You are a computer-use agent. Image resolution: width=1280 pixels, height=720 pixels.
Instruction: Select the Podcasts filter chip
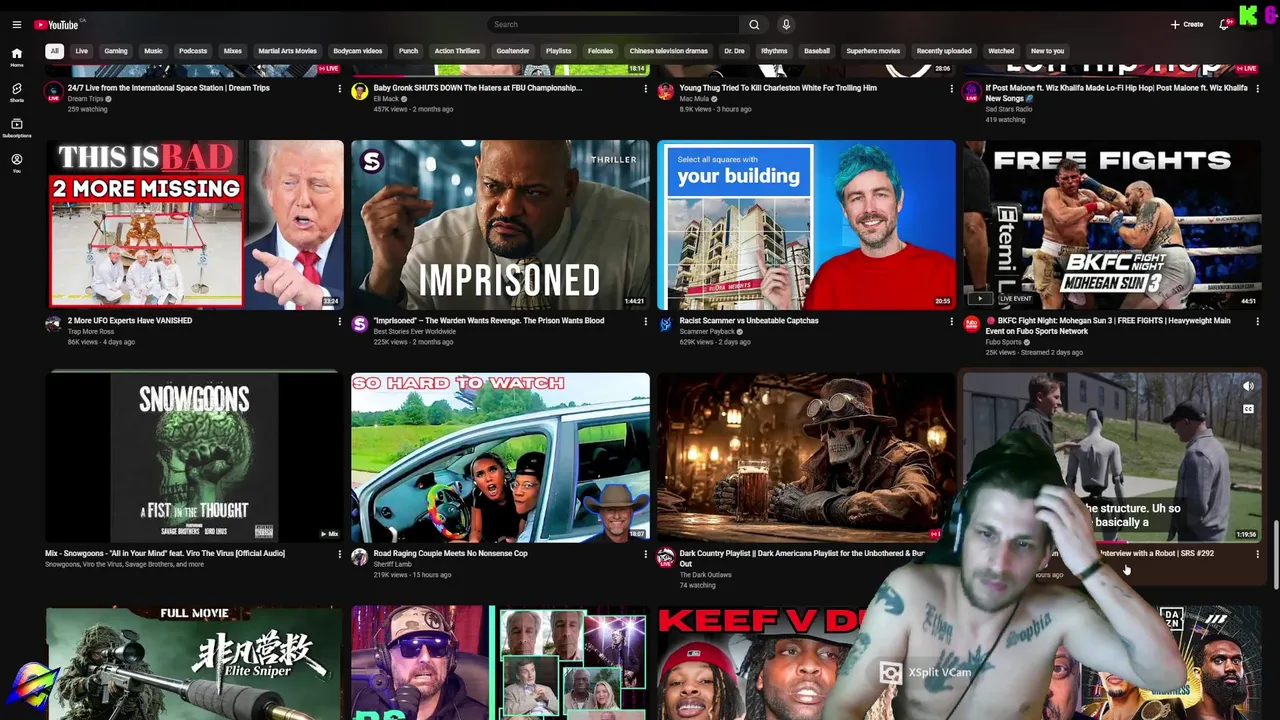click(x=193, y=51)
